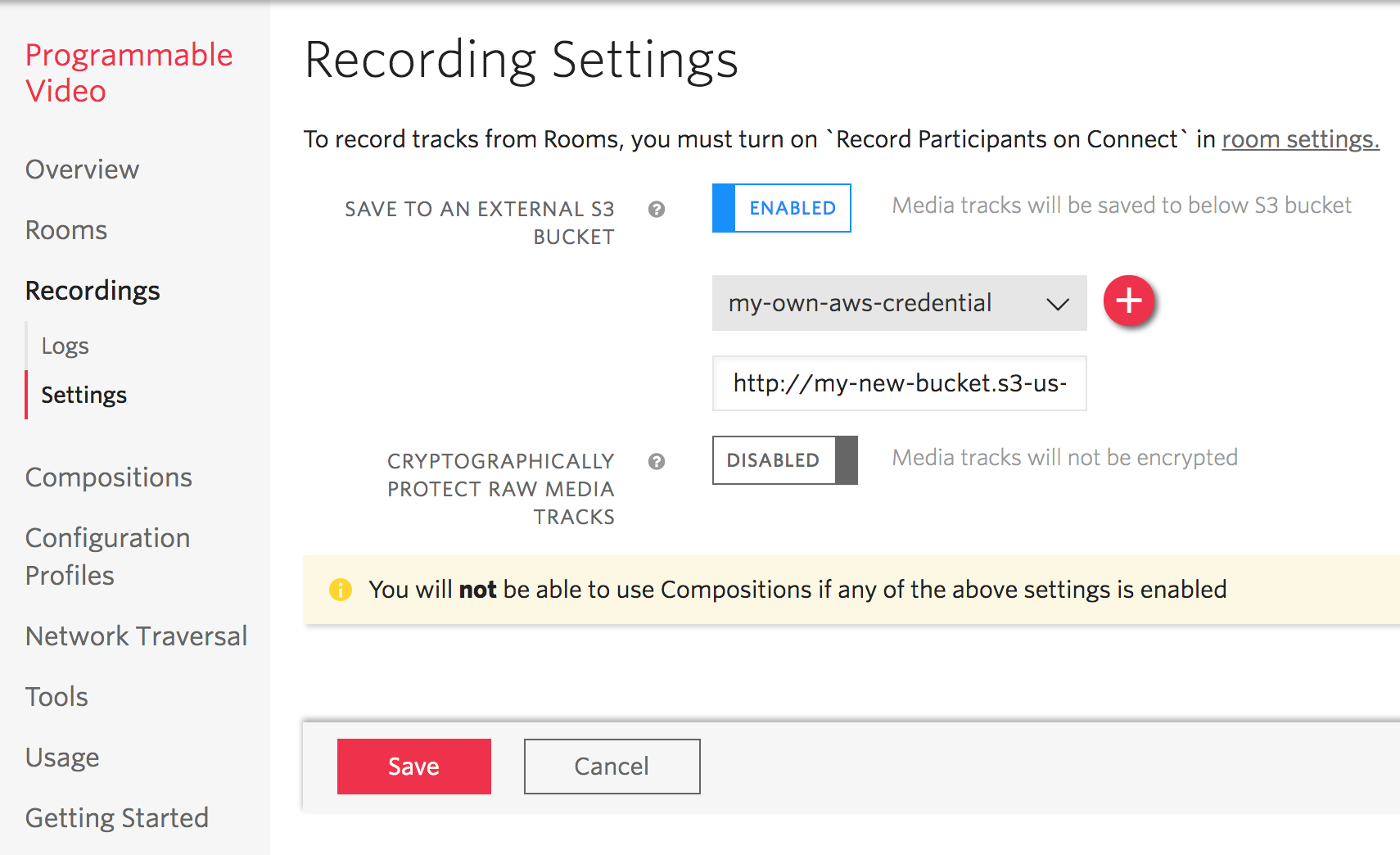
Task: Open the my-own-aws-credential dropdown
Action: click(x=899, y=303)
